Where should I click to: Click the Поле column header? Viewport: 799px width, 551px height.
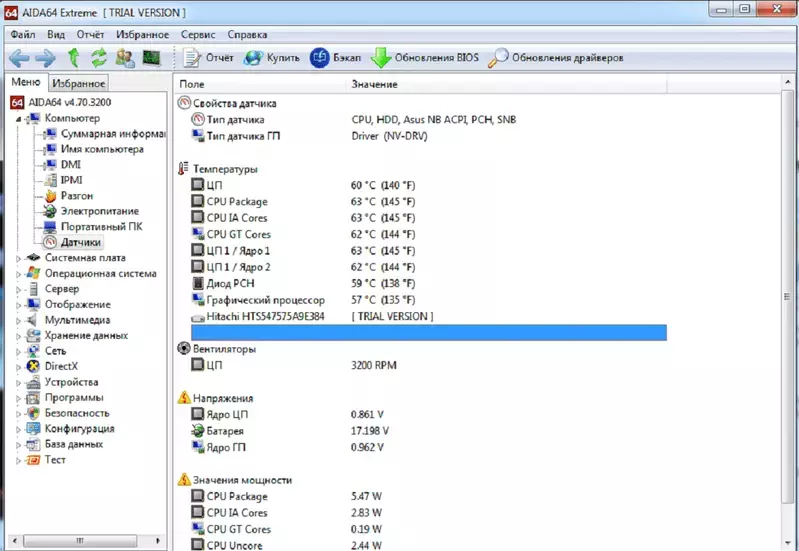click(260, 84)
